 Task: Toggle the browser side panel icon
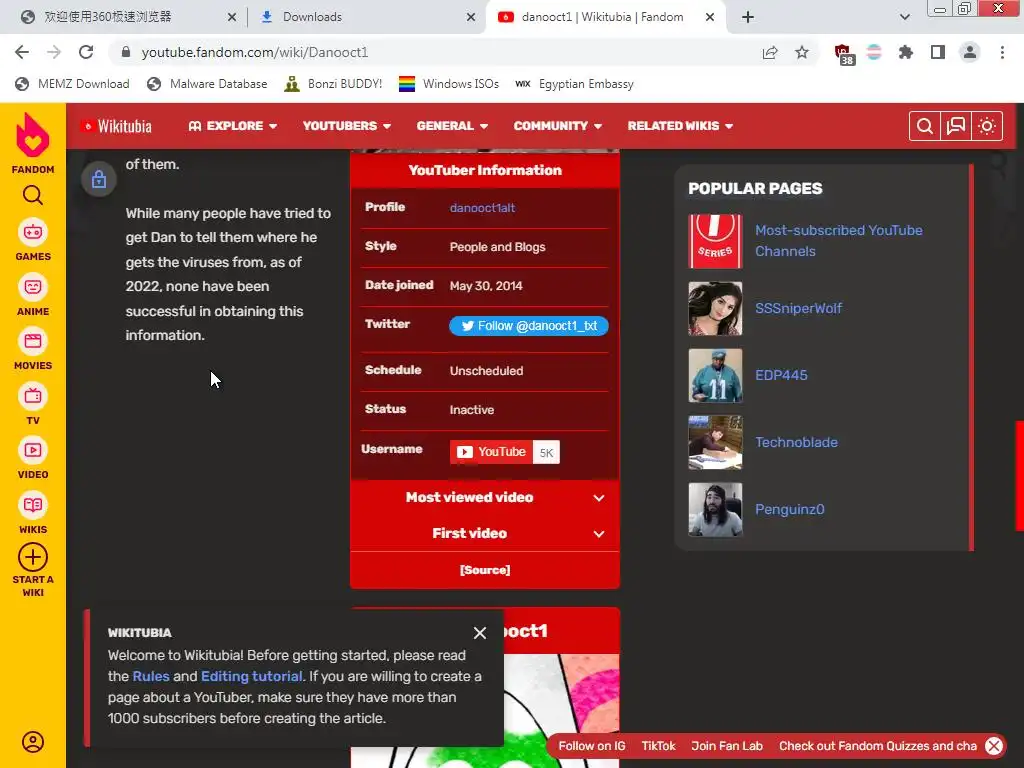coord(938,52)
